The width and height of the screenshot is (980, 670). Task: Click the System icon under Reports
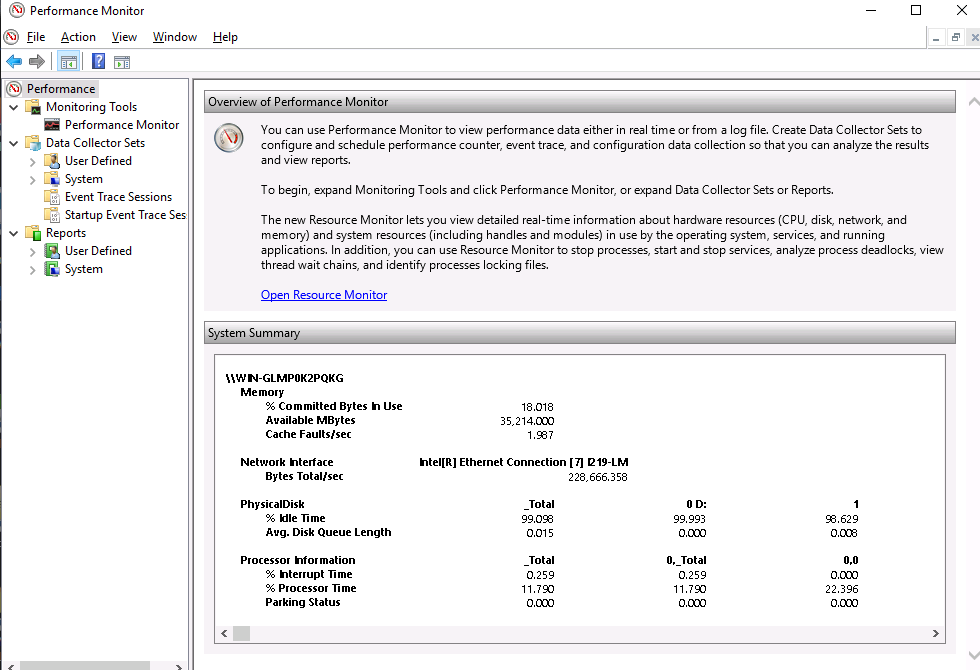tap(52, 269)
